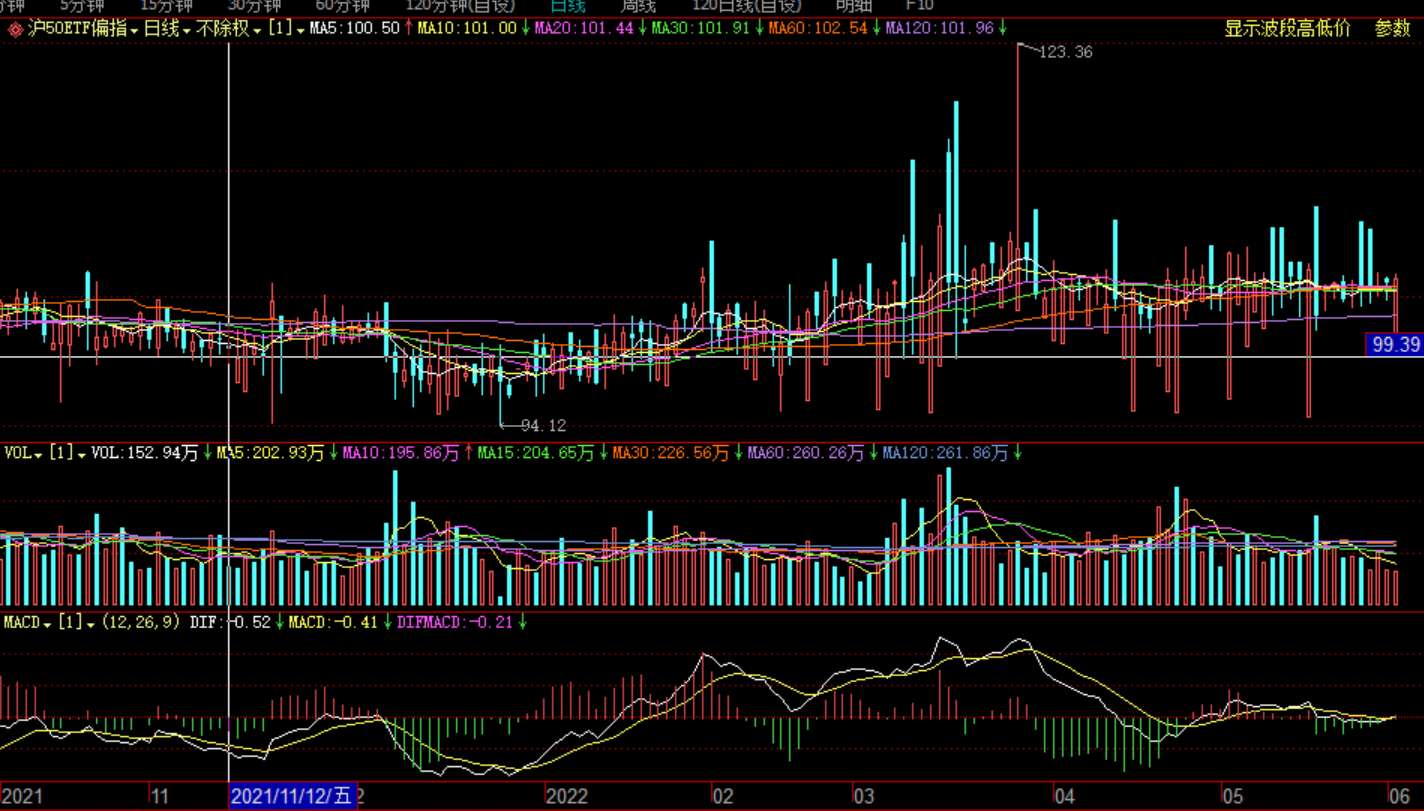Open the 沪50ETF偏指 indicator dropdown
The image size is (1424, 811).
[x=134, y=30]
